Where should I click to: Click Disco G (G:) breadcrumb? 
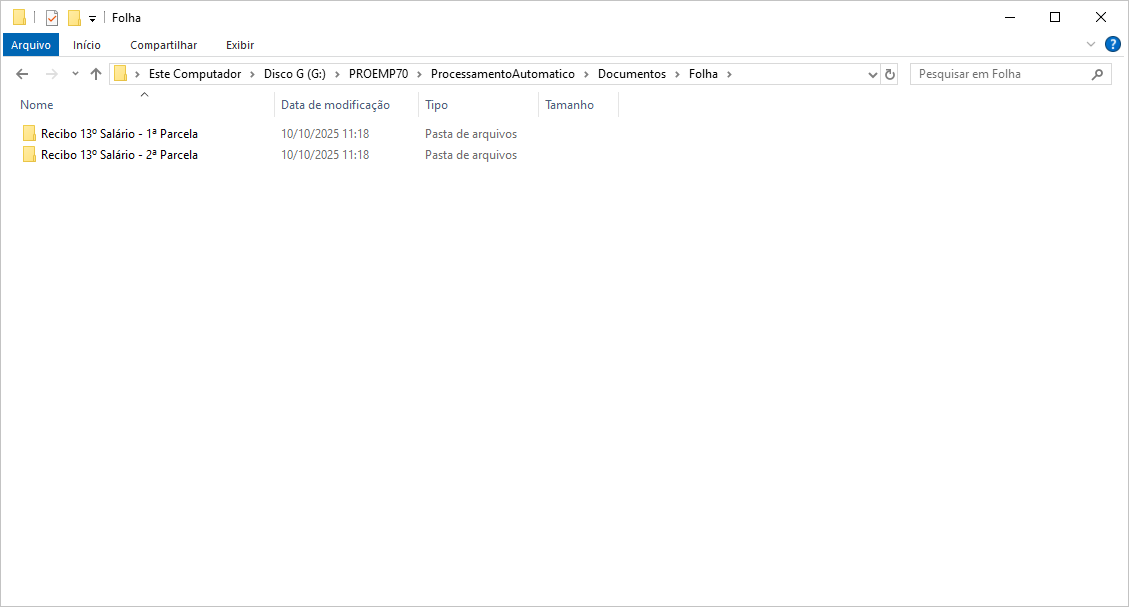(294, 74)
